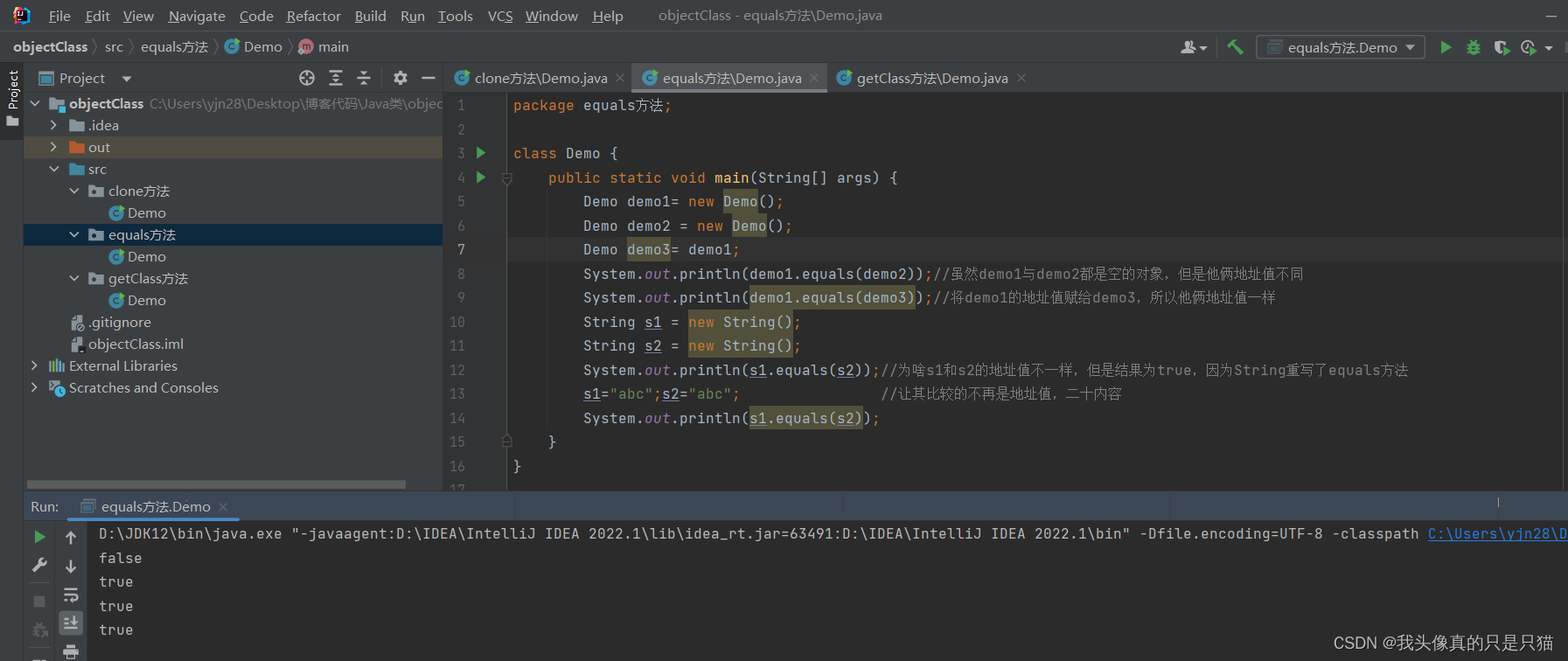Select the equals方法.Demo tab in the Run panel
The height and width of the screenshot is (661, 1568).
coord(156,506)
